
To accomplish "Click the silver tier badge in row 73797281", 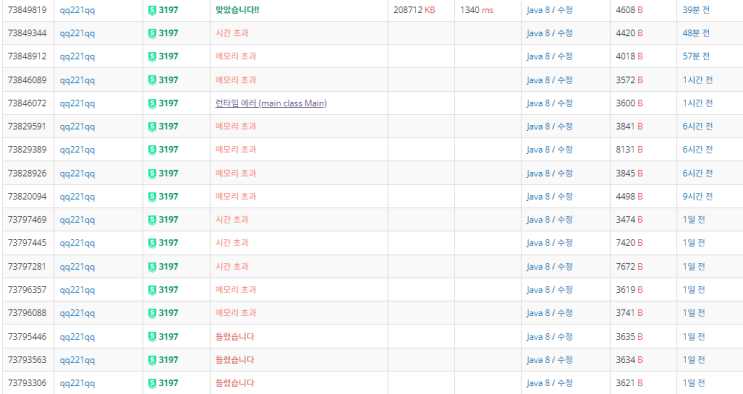I will point(152,267).
